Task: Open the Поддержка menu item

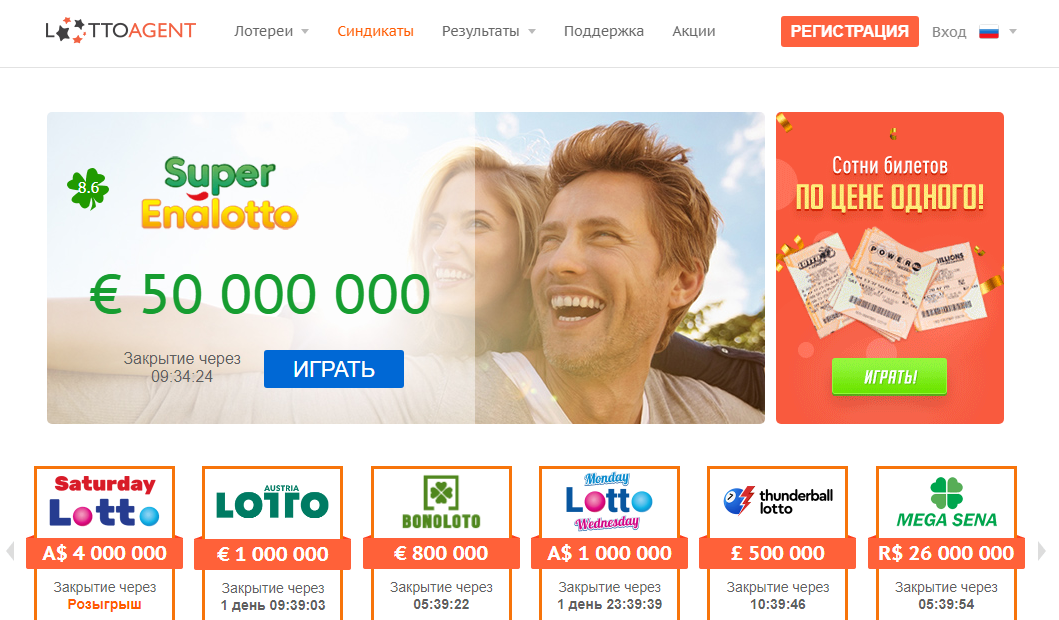Action: point(604,31)
